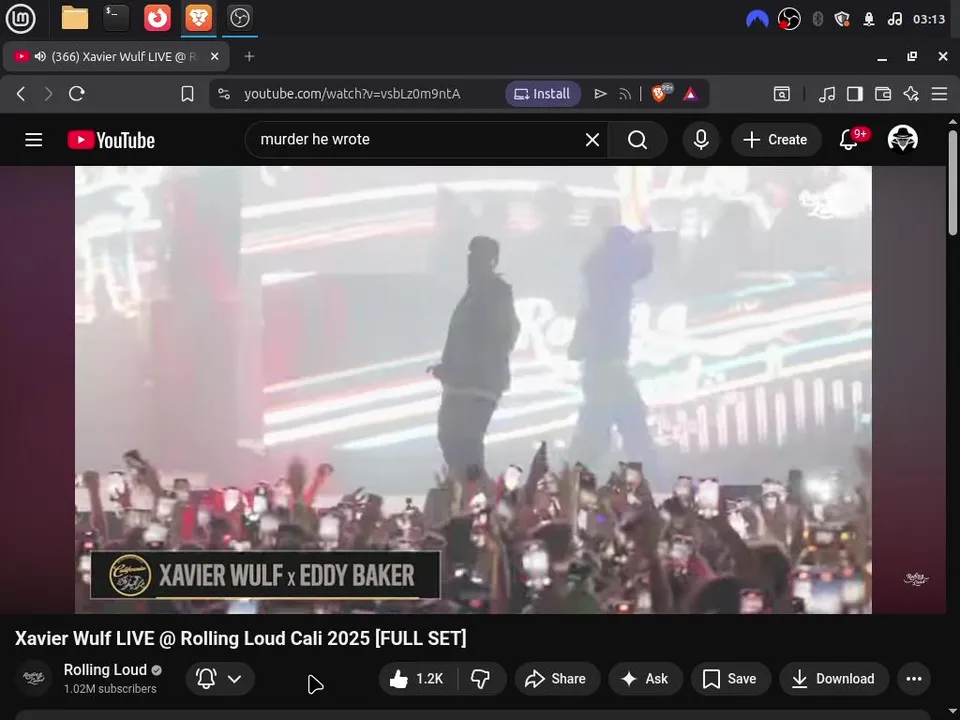This screenshot has height=720, width=960.
Task: Open the more actions three-dot menu
Action: click(x=913, y=678)
